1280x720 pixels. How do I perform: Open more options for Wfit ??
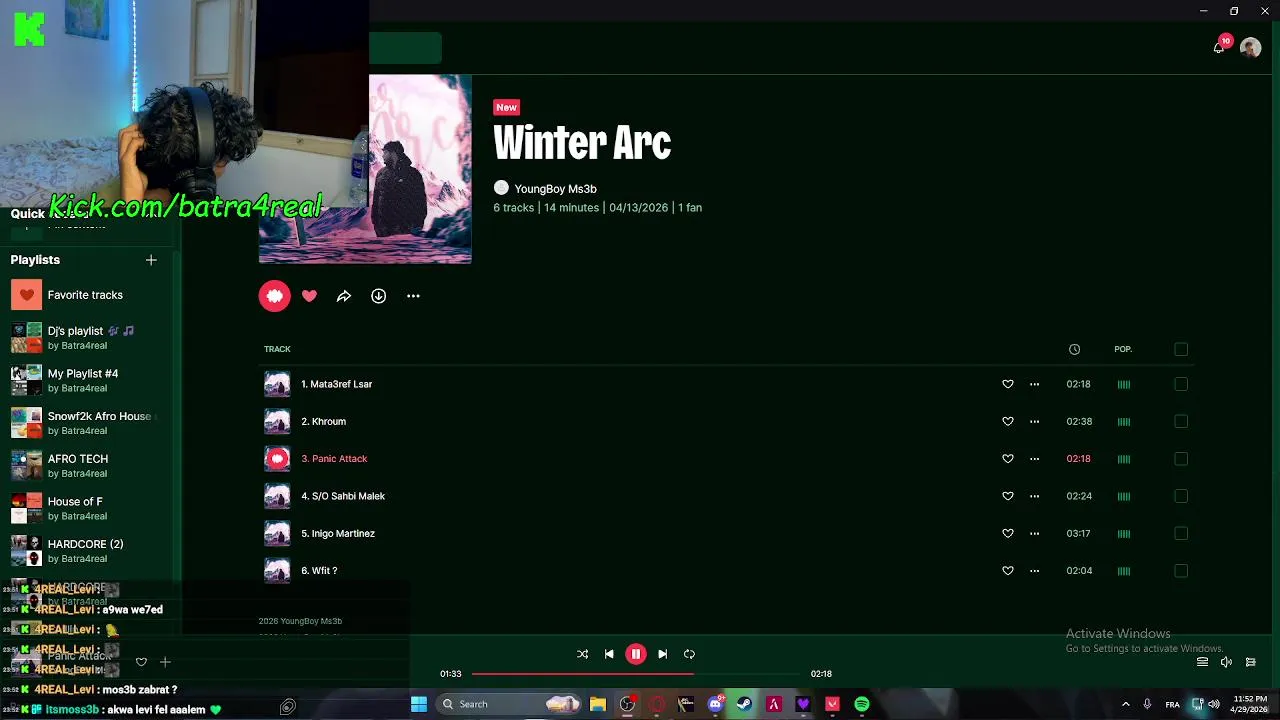click(1035, 571)
